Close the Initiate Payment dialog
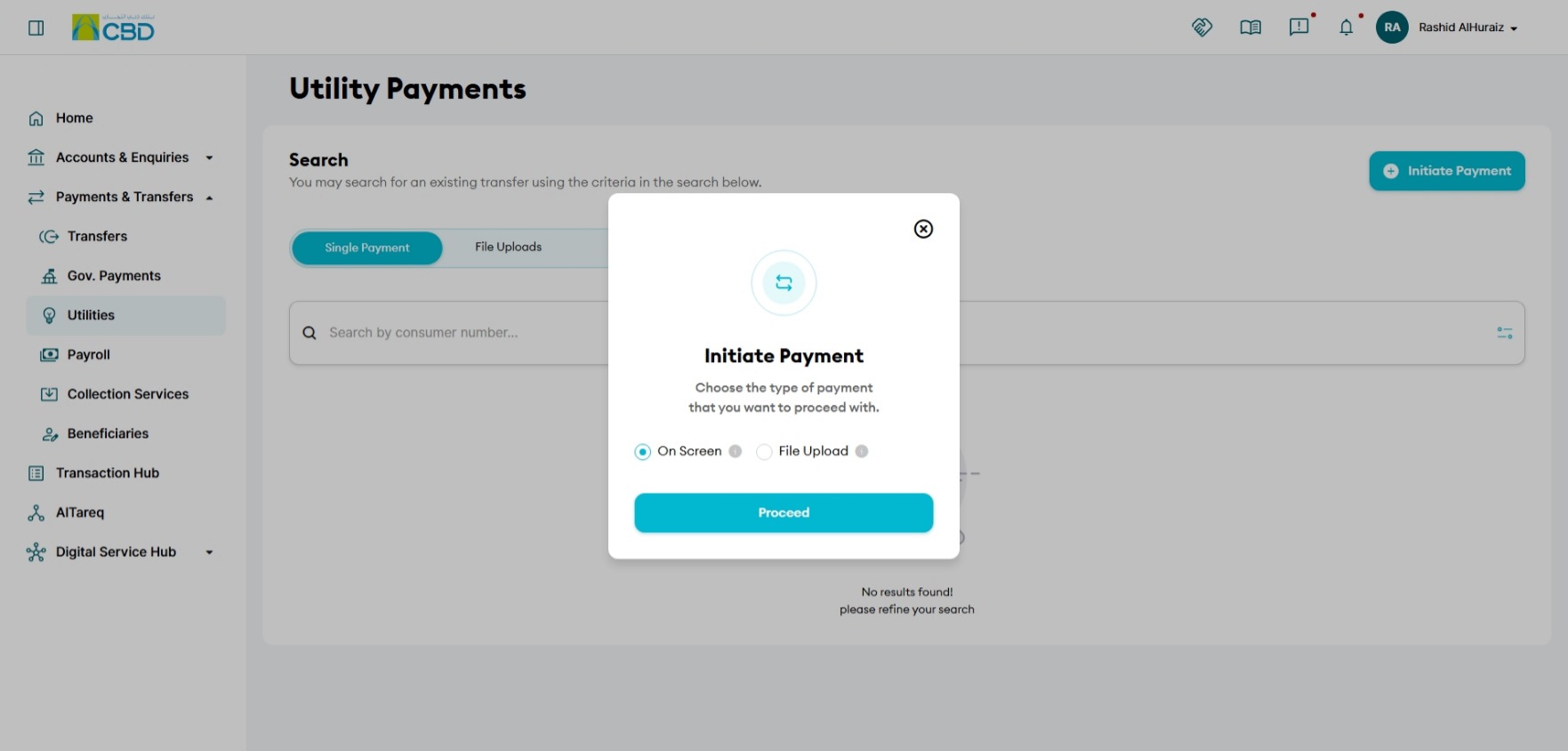The height and width of the screenshot is (751, 1568). pyautogui.click(x=923, y=229)
